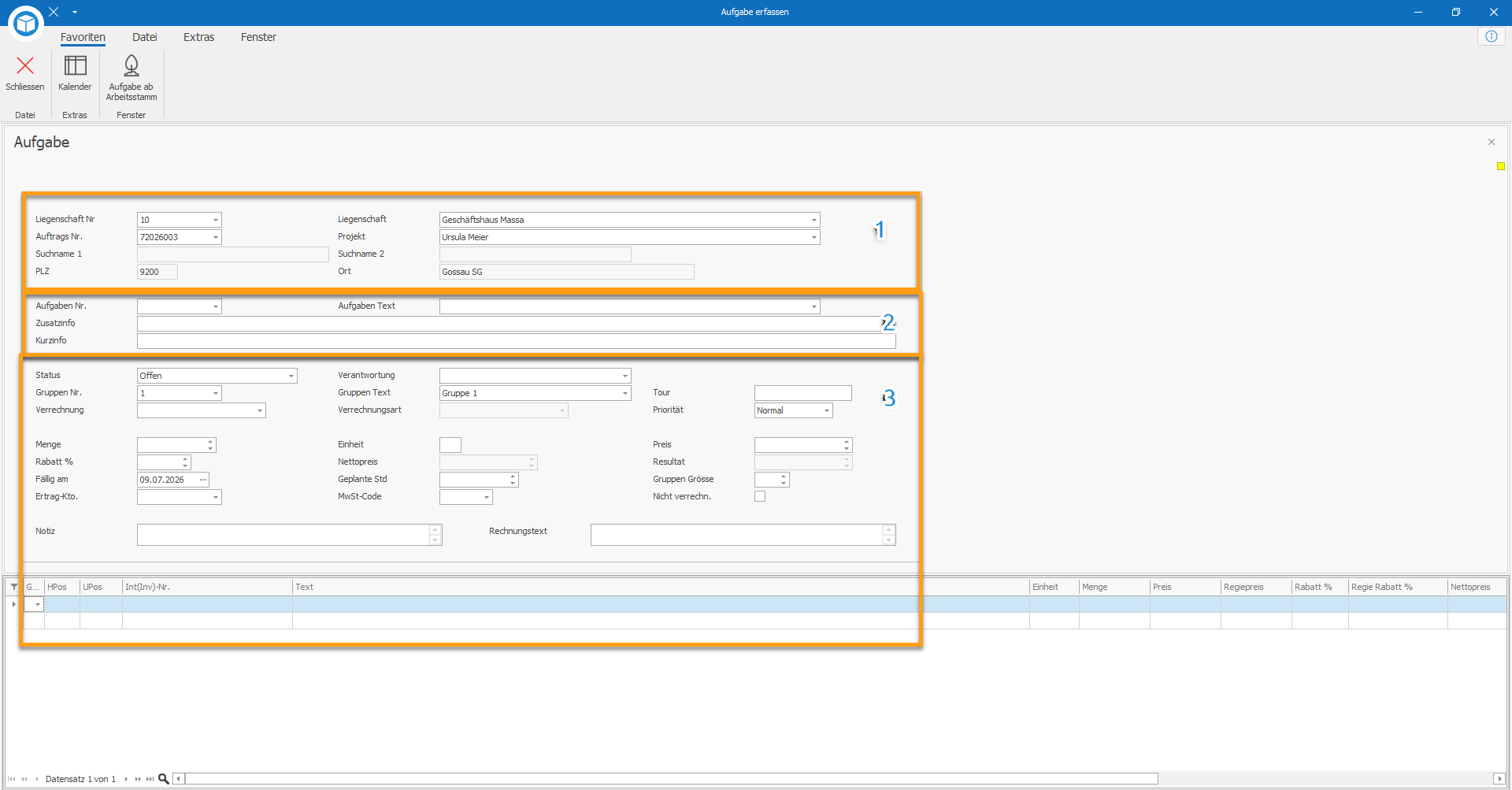Click the search magnifier in the navigator
1512x790 pixels.
point(164,779)
